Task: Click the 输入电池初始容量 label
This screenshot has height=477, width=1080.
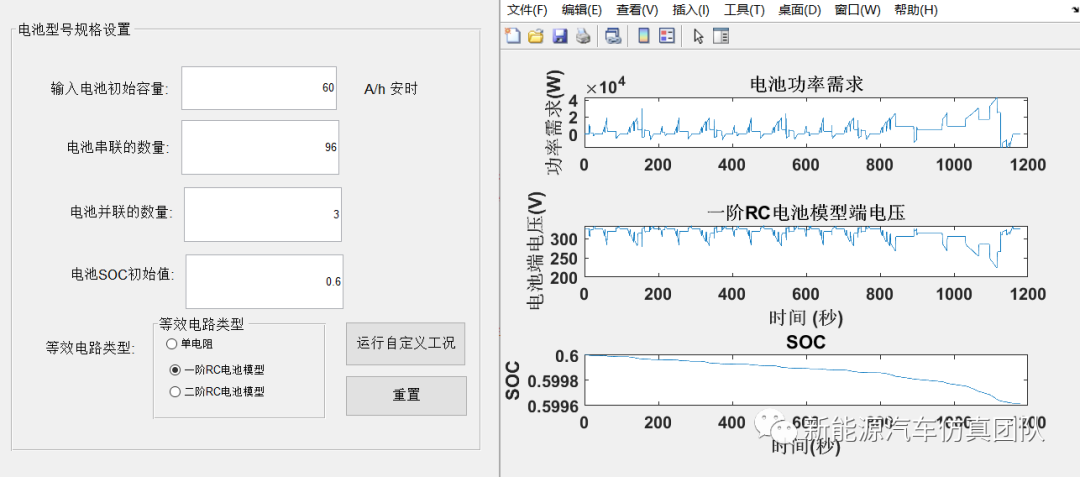Action: point(110,89)
